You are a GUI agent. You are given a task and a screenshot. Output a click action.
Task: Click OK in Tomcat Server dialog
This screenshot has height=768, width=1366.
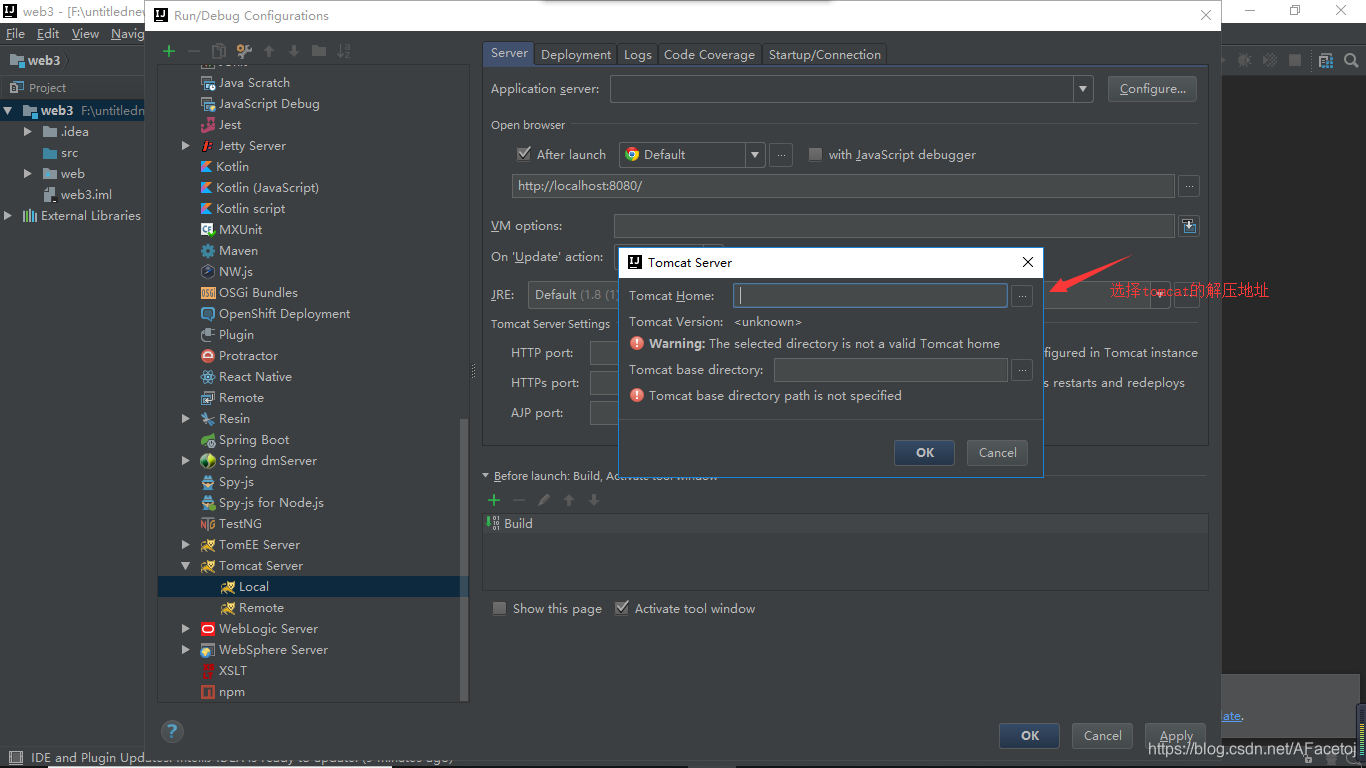[x=925, y=453]
